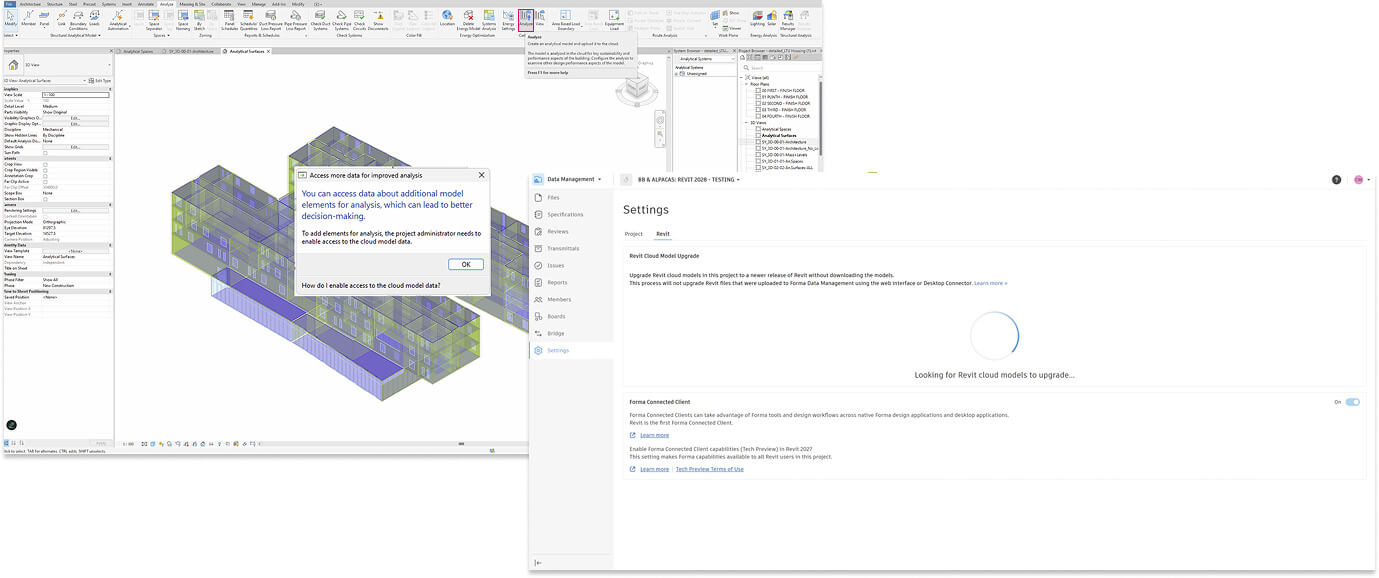Select the Modify tool in the Revit ribbon
The image size is (1379, 578).
coord(11,18)
